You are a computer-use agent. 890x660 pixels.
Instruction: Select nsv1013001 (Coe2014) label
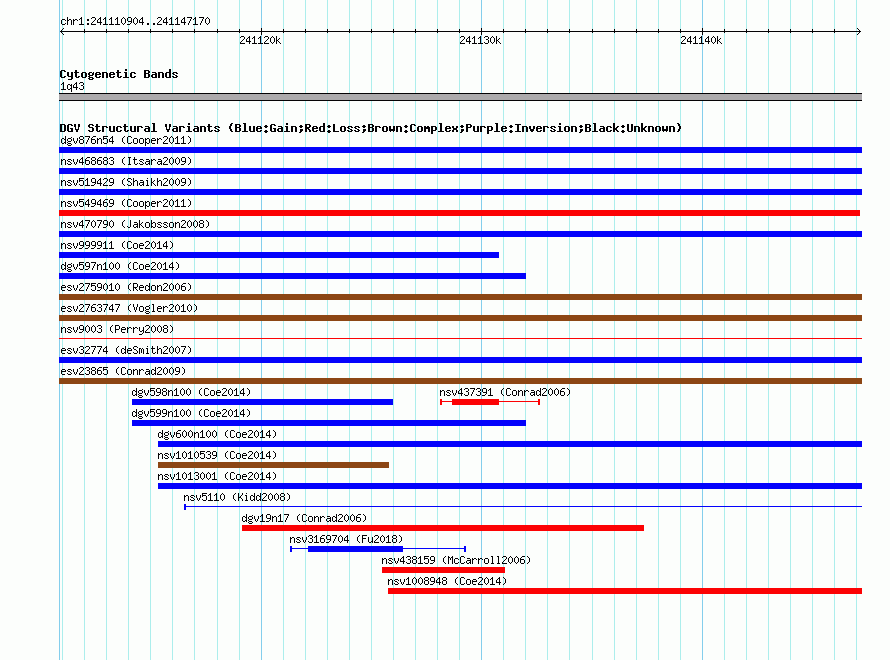217,476
